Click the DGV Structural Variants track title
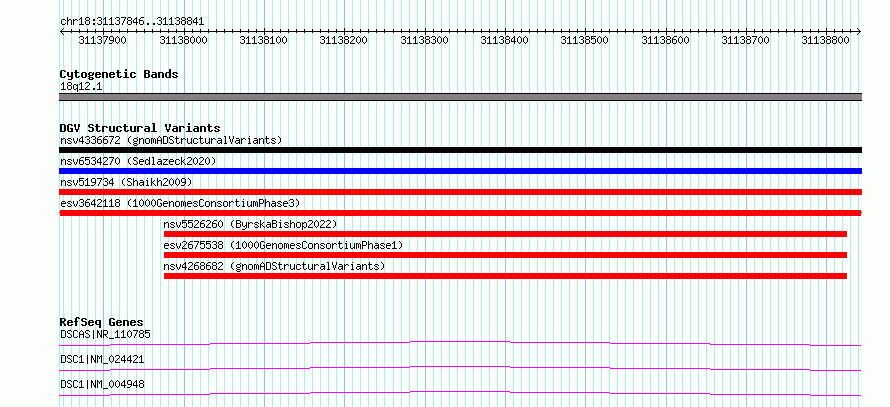The image size is (890, 407). 140,128
